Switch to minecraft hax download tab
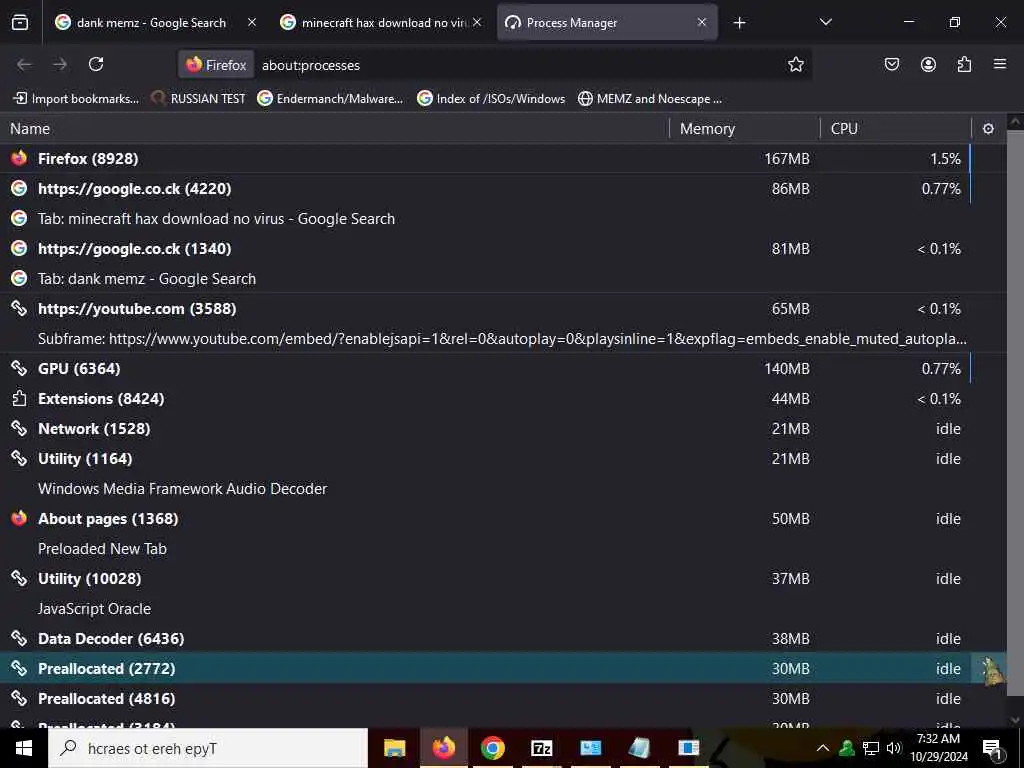Image resolution: width=1024 pixels, height=768 pixels. 381,22
